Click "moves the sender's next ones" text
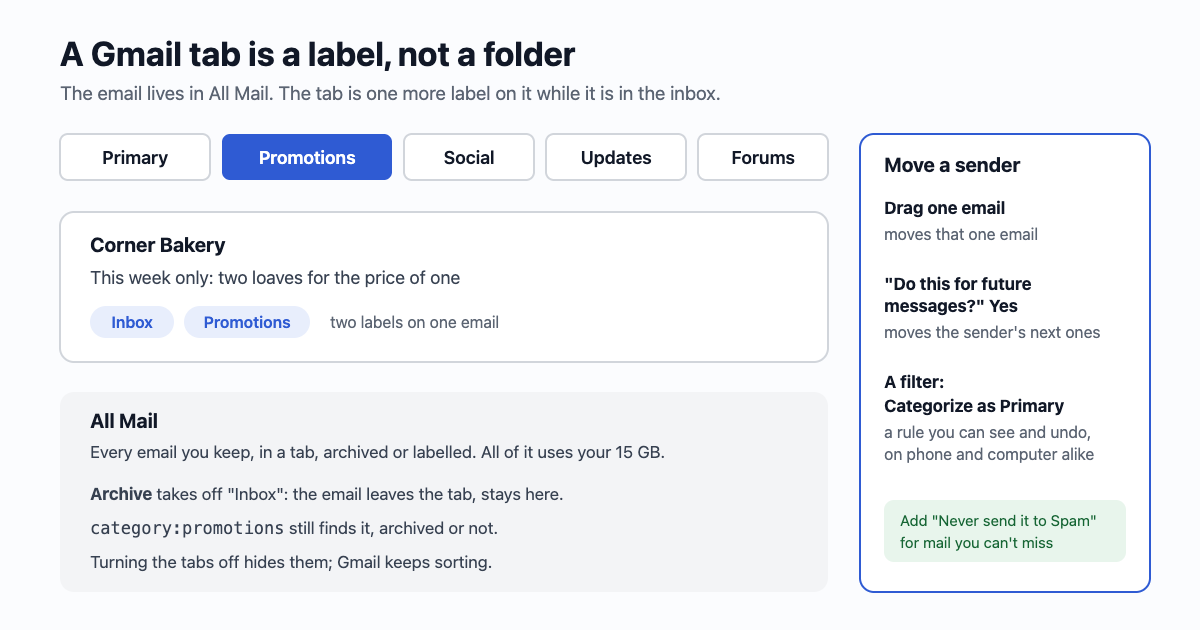Screen dimensions: 1200x630 992,333
